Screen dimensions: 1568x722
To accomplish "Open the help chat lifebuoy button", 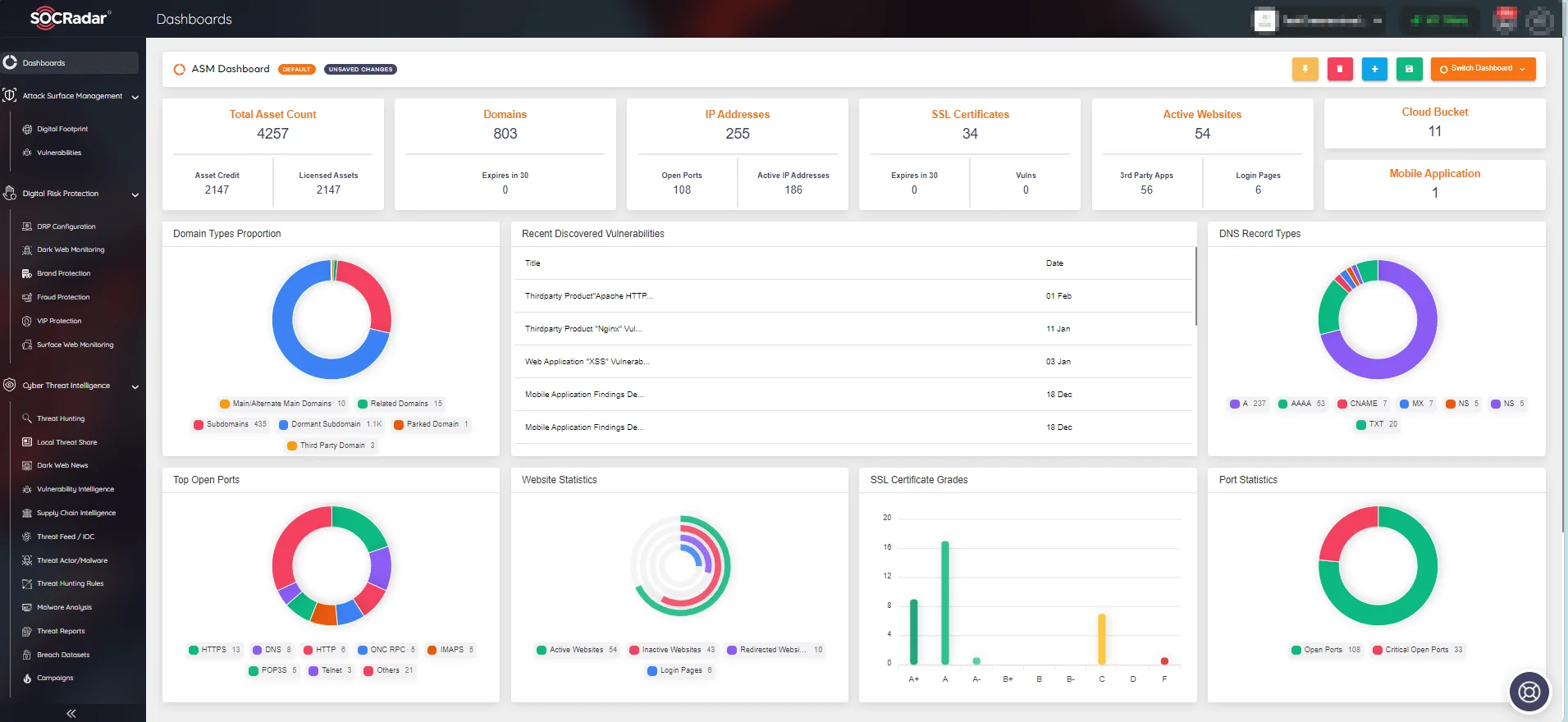I will 1529,692.
